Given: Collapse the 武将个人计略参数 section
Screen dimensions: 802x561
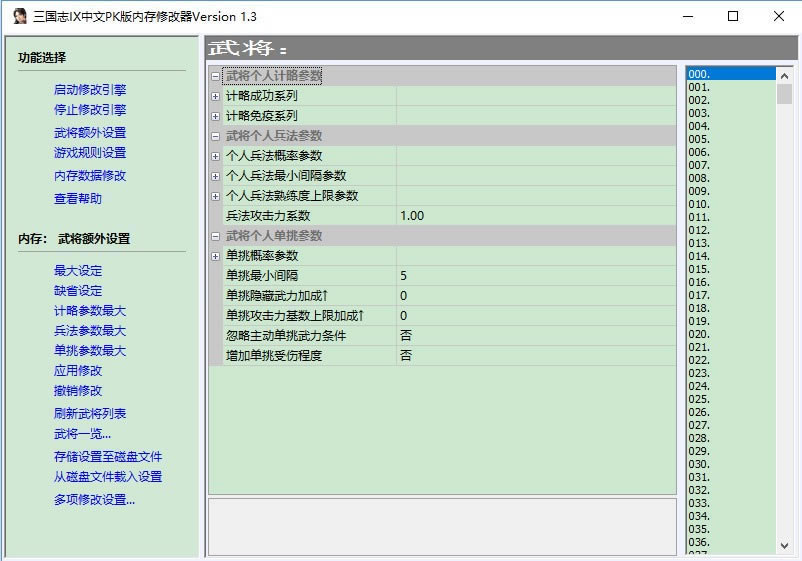Looking at the screenshot, I should pos(216,76).
